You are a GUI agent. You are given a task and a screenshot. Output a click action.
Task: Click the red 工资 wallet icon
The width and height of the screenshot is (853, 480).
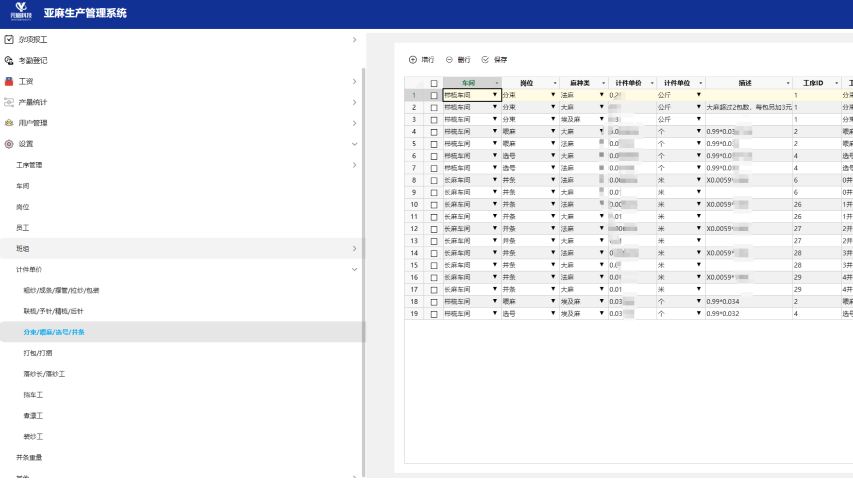click(9, 81)
